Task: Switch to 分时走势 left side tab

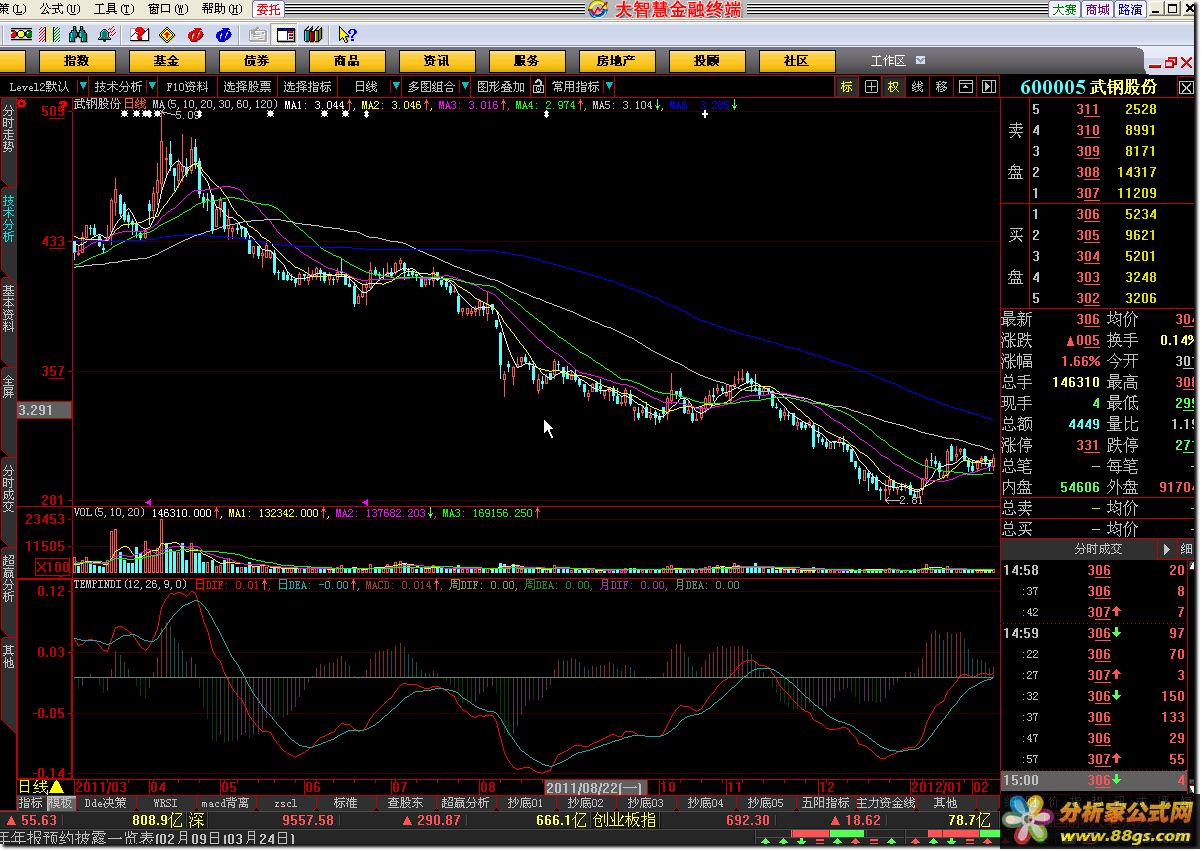Action: pos(8,128)
